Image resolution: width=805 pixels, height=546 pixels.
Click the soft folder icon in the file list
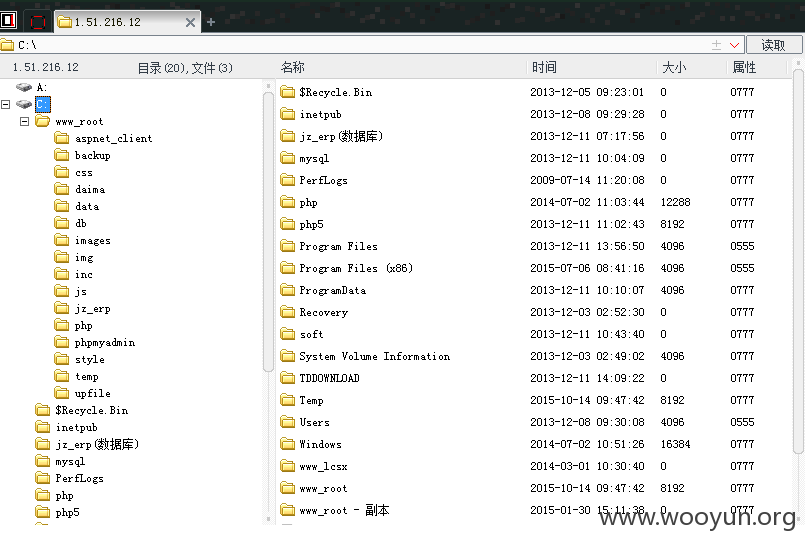pos(288,334)
